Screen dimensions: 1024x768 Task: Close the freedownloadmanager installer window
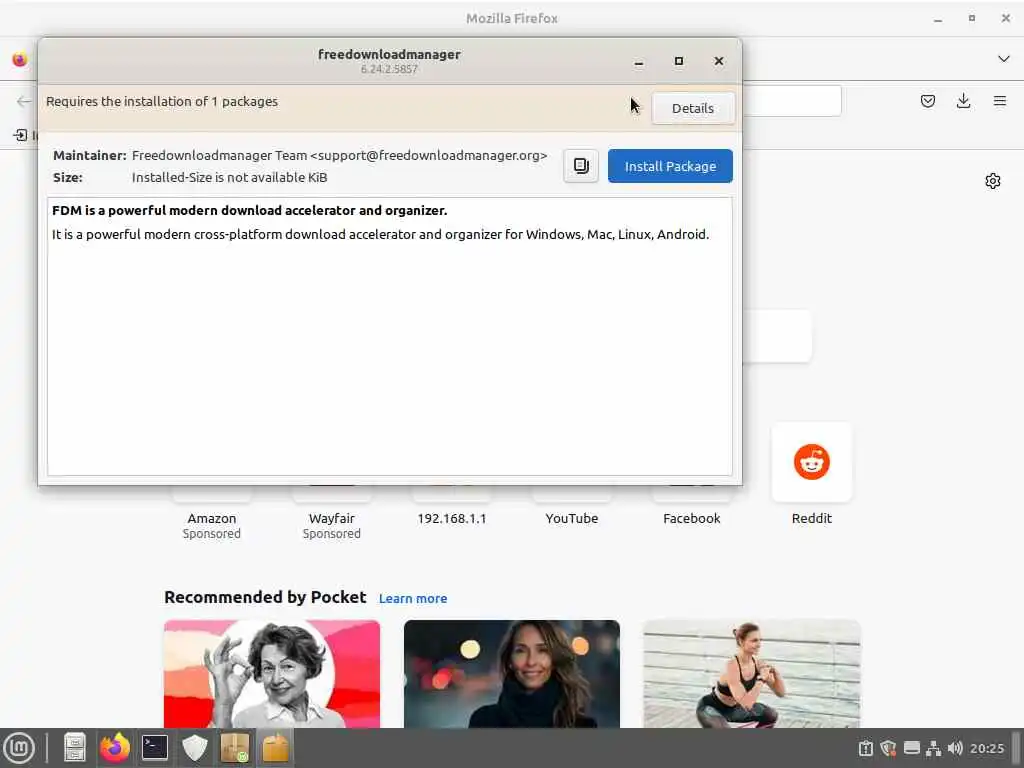[718, 61]
